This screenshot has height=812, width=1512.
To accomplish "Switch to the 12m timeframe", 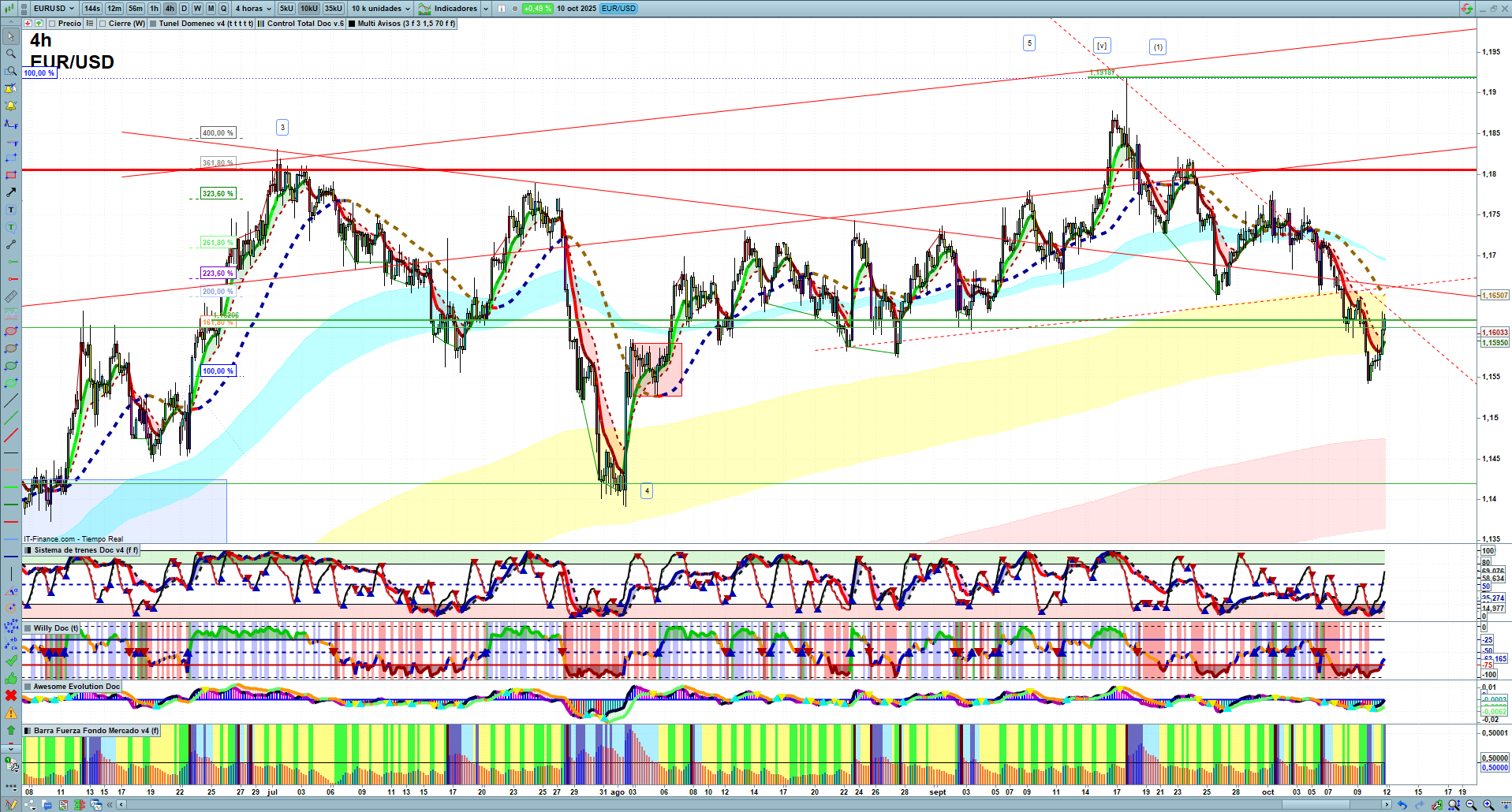I will tap(114, 9).
